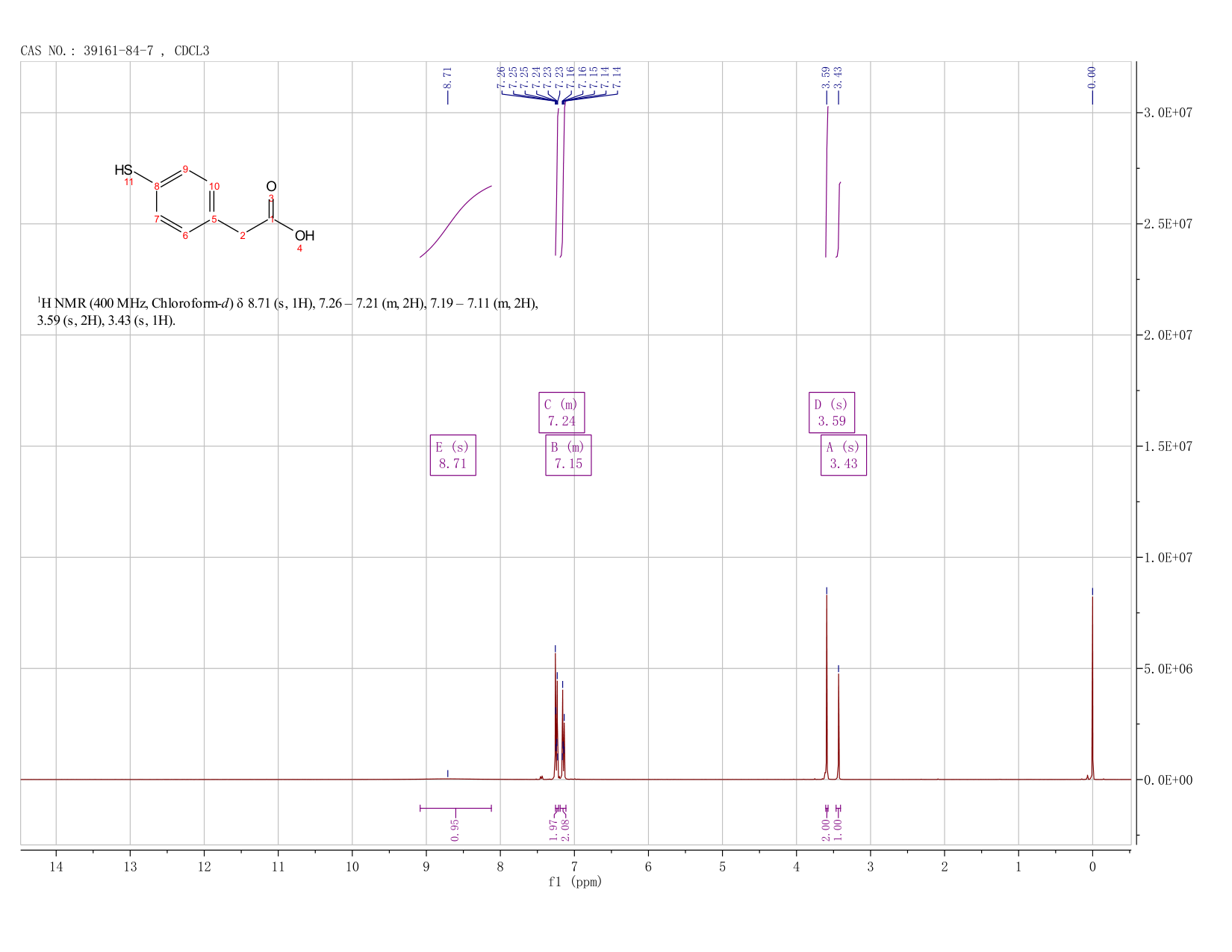Click the 1.5E+07 intensity axis label

pos(1167,447)
